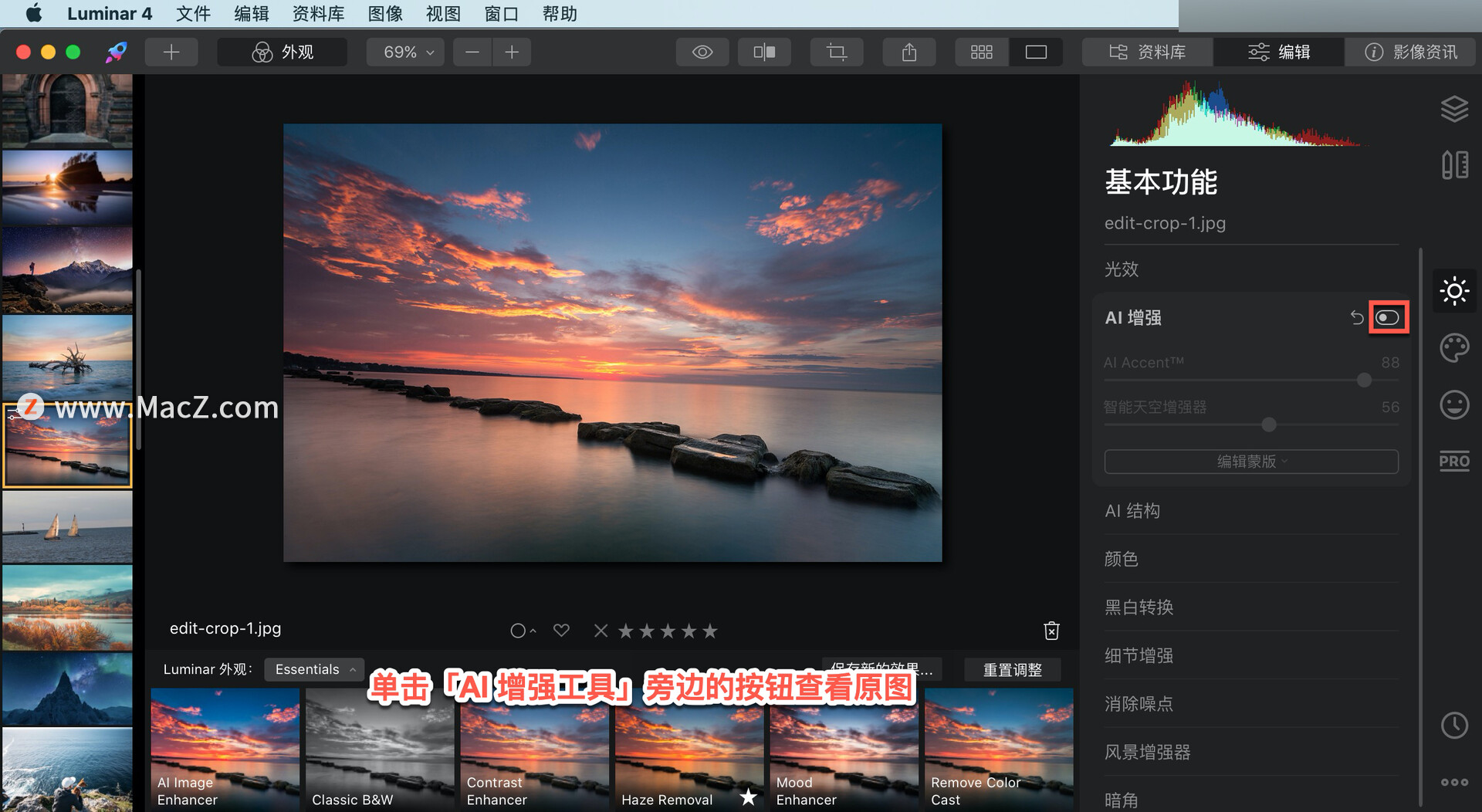Reset AI 增强 with undo arrow
The height and width of the screenshot is (812, 1482).
click(x=1356, y=317)
